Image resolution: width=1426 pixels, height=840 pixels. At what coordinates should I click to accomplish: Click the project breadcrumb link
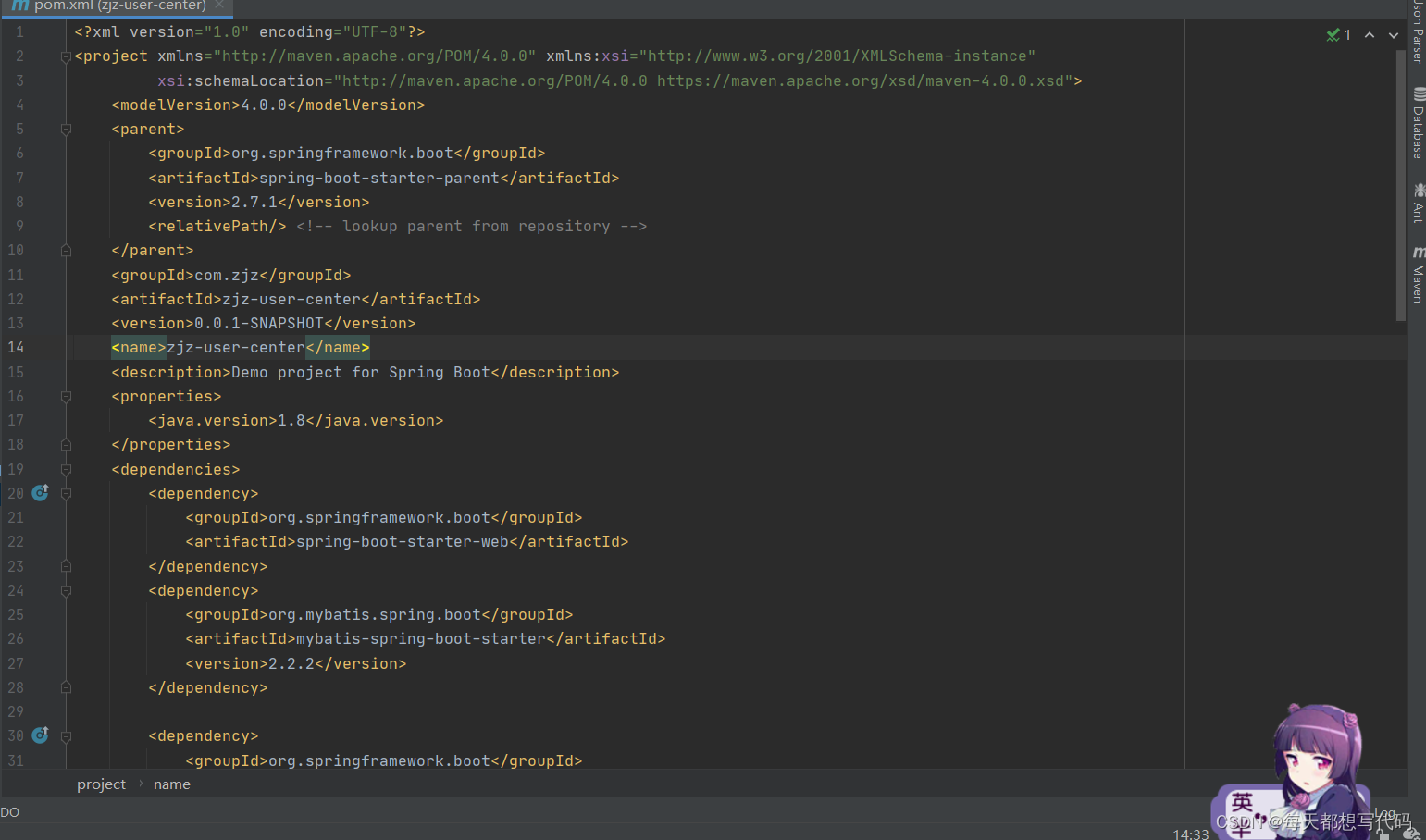click(x=101, y=784)
